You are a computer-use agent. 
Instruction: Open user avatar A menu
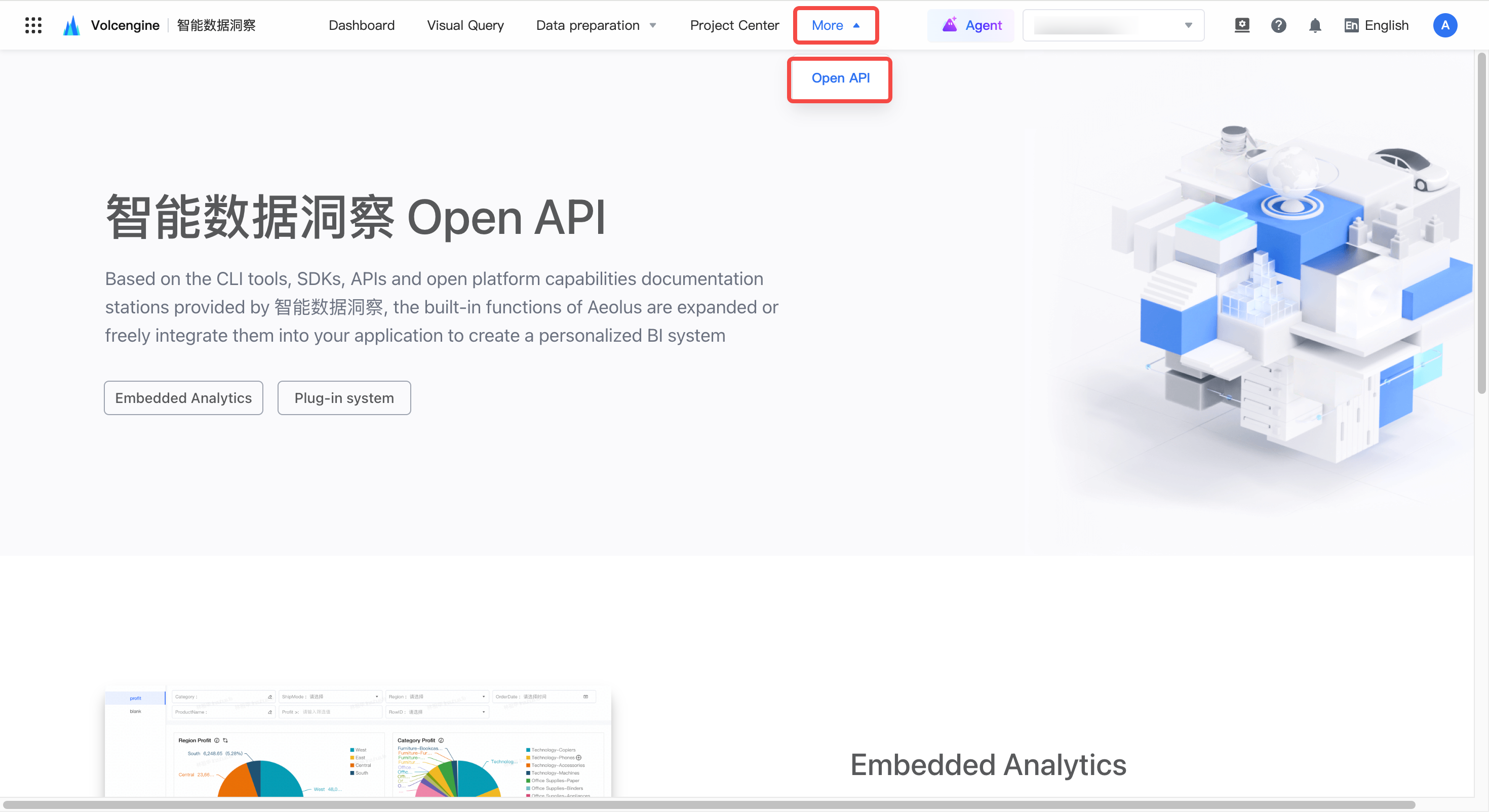point(1444,25)
